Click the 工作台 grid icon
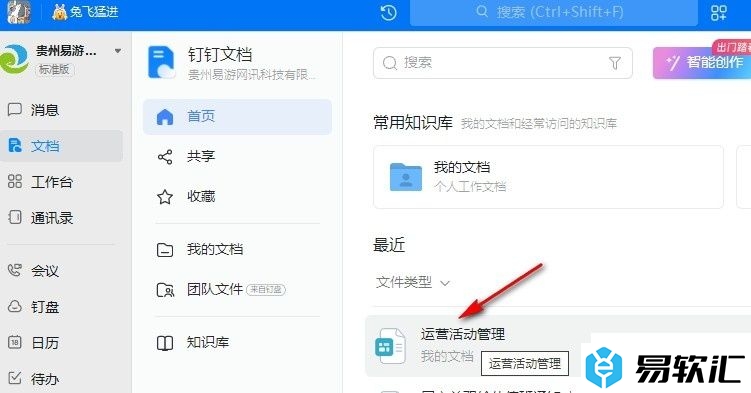751x393 pixels. click(x=15, y=181)
